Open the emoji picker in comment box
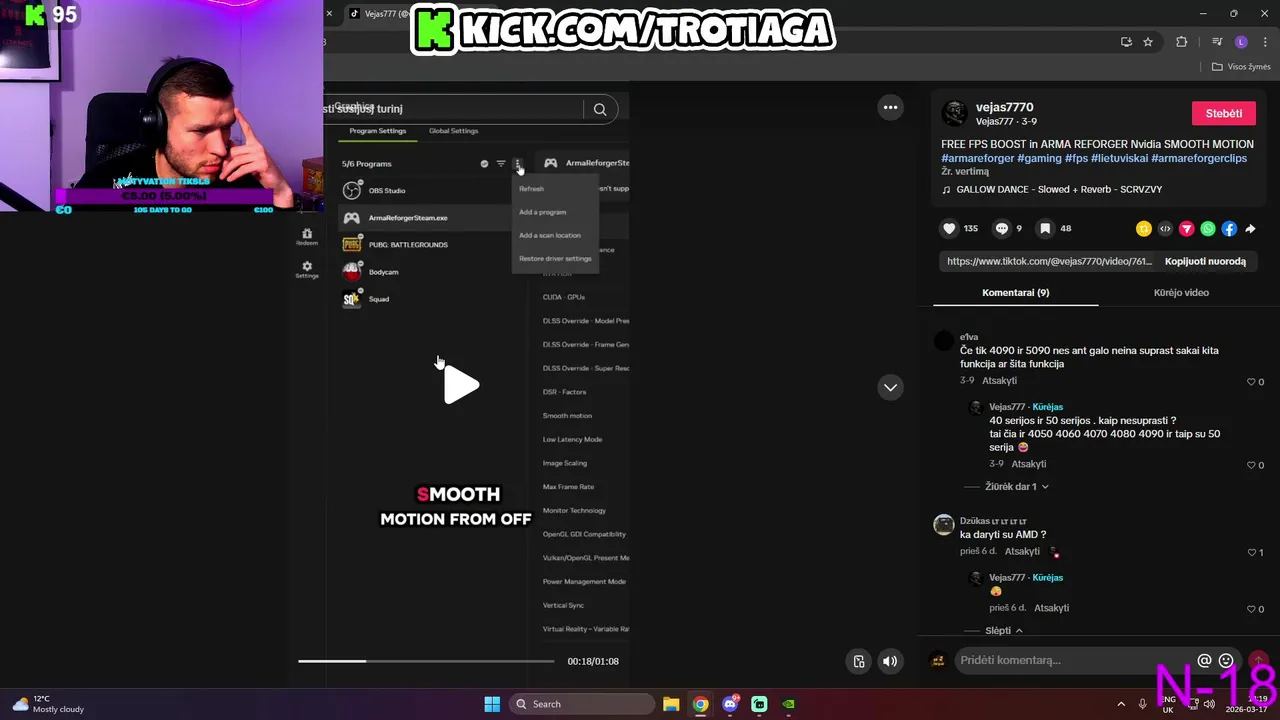Image resolution: width=1280 pixels, height=720 pixels. pyautogui.click(x=1226, y=660)
